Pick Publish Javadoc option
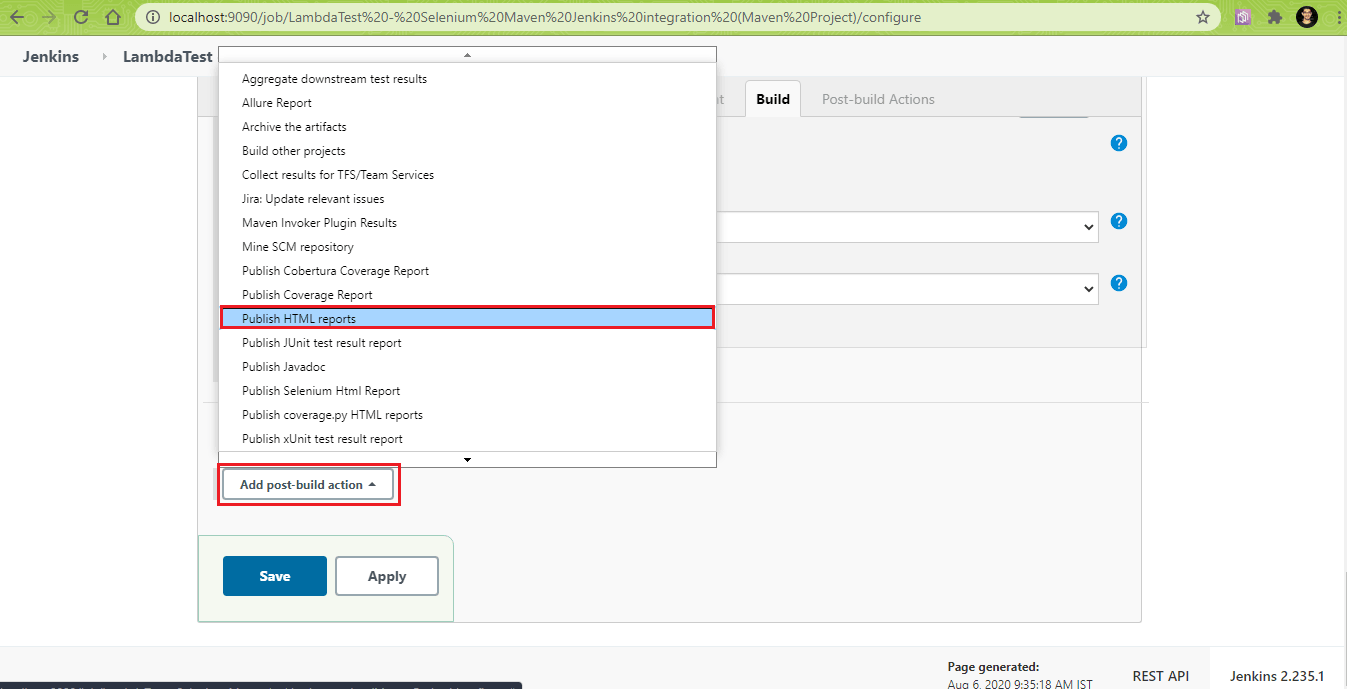 coord(467,367)
